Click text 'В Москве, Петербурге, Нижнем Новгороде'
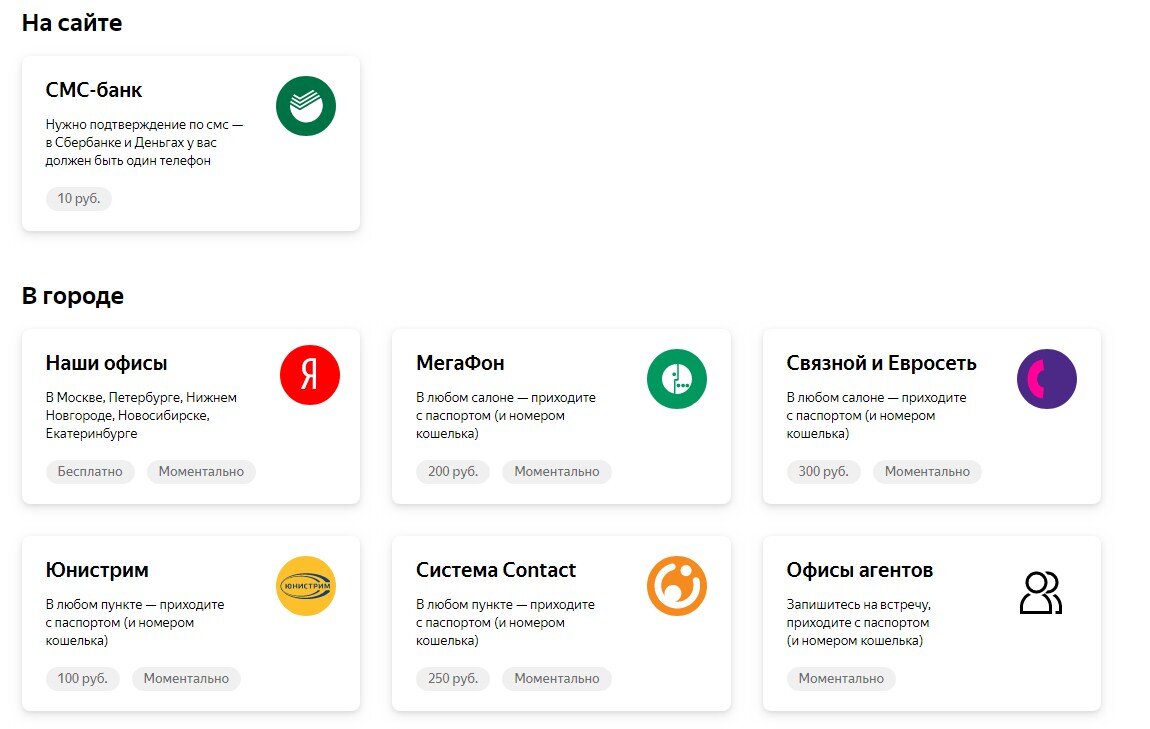This screenshot has height=729, width=1150. pos(141,415)
